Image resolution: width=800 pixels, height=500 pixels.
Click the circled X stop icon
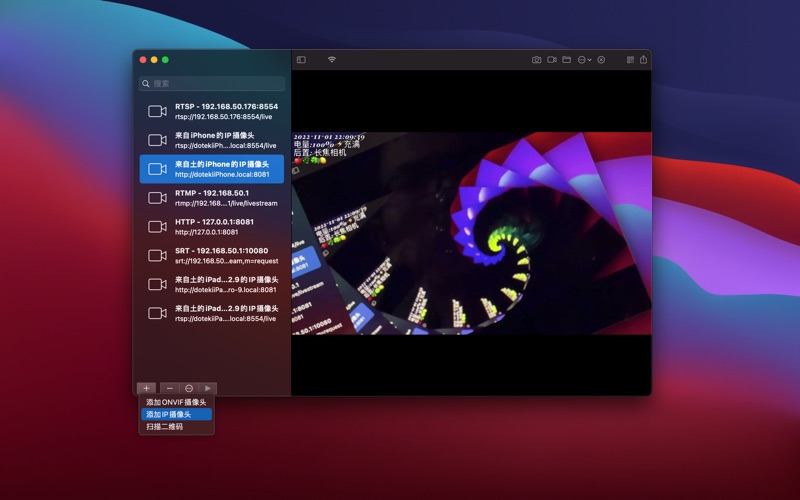pos(601,60)
